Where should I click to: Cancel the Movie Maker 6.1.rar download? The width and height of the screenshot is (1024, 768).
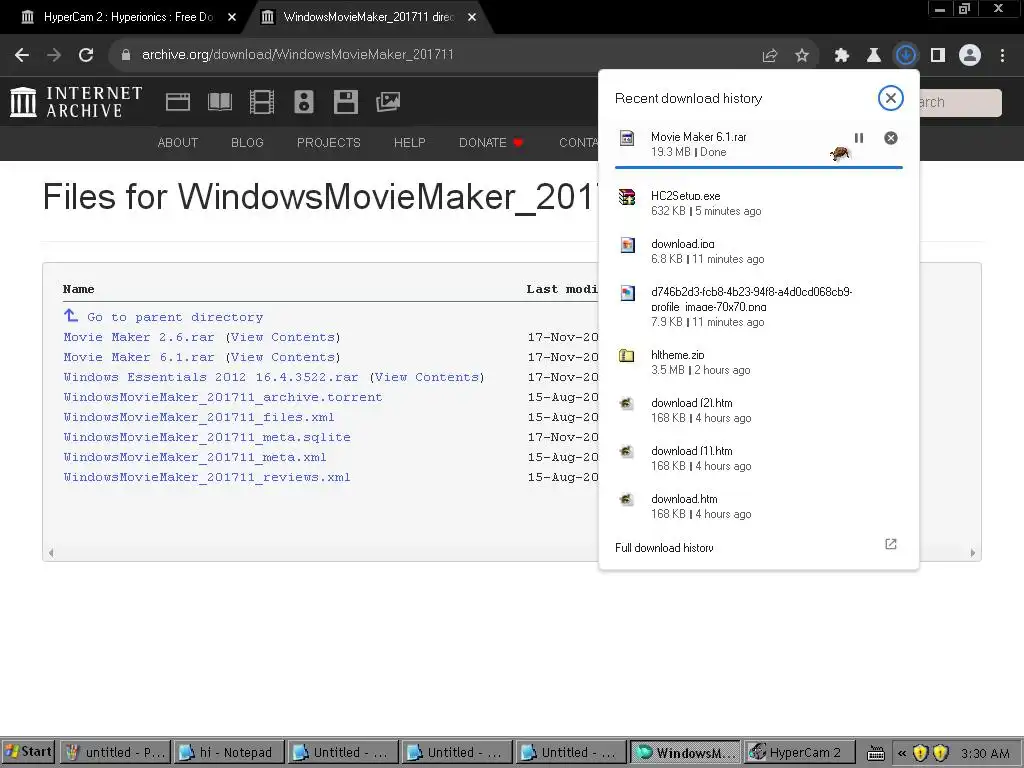coord(891,138)
